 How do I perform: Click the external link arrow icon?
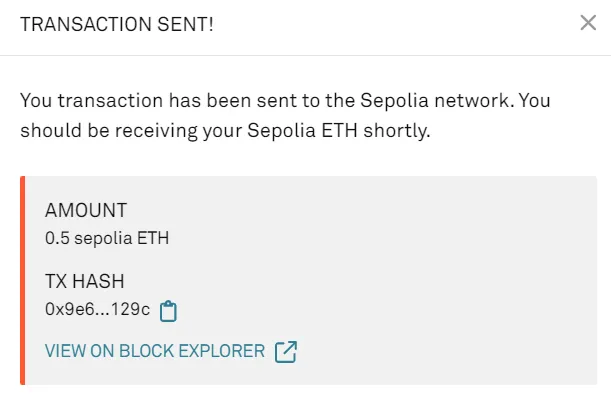286,352
